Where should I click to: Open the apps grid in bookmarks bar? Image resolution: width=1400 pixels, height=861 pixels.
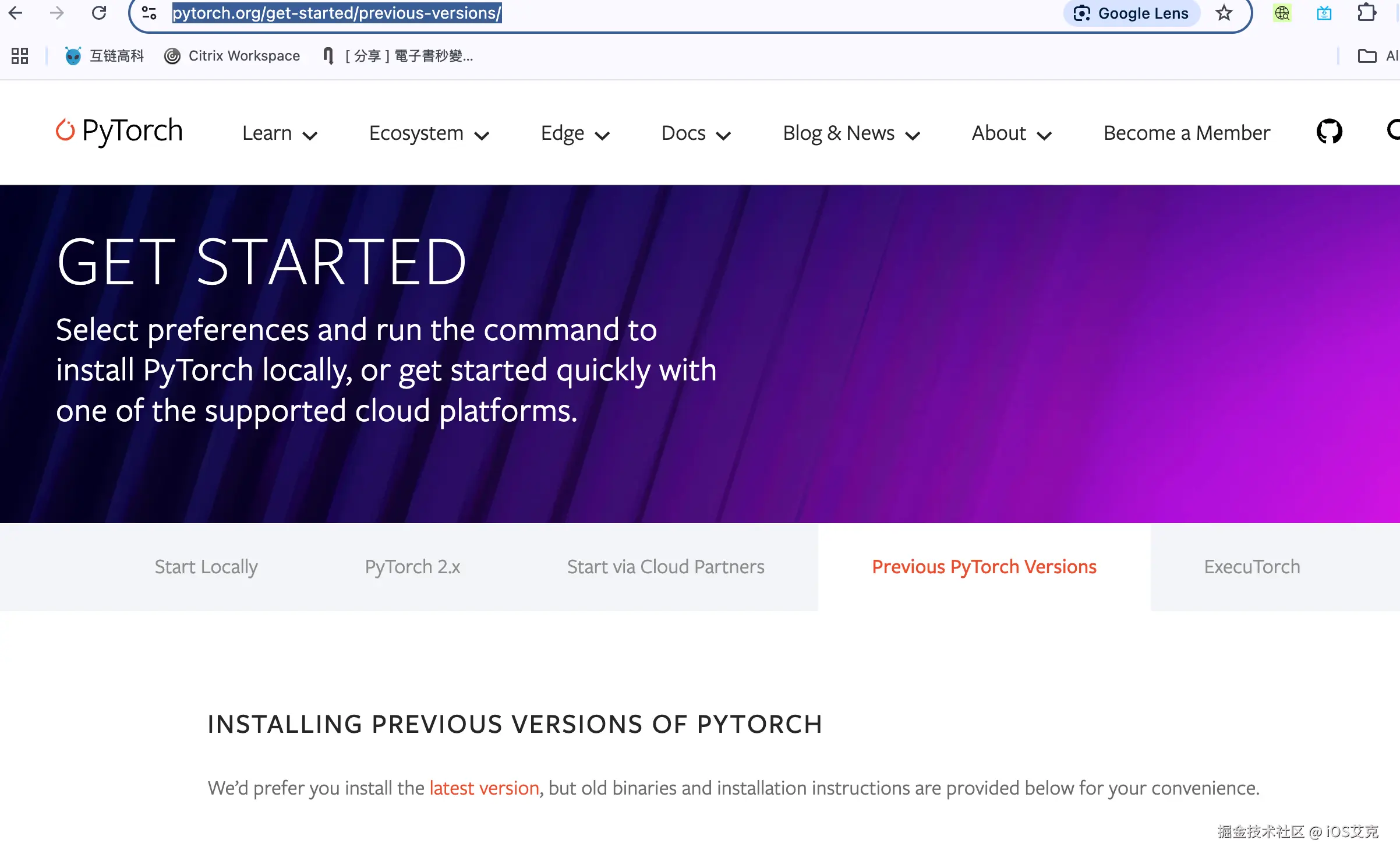pyautogui.click(x=20, y=56)
